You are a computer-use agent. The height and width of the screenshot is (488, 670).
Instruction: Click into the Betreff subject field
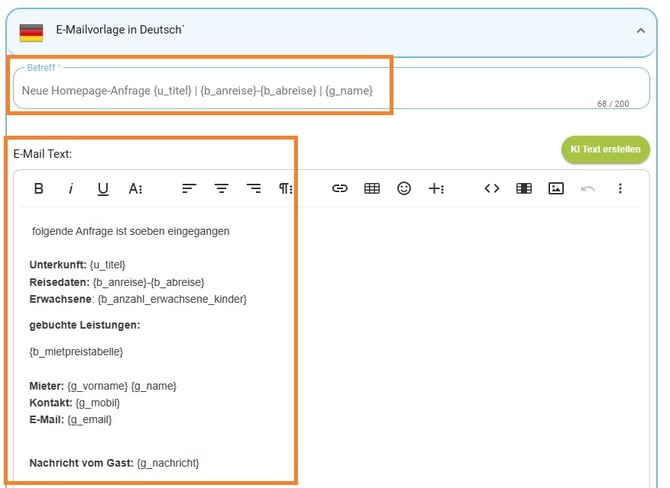[x=331, y=88]
